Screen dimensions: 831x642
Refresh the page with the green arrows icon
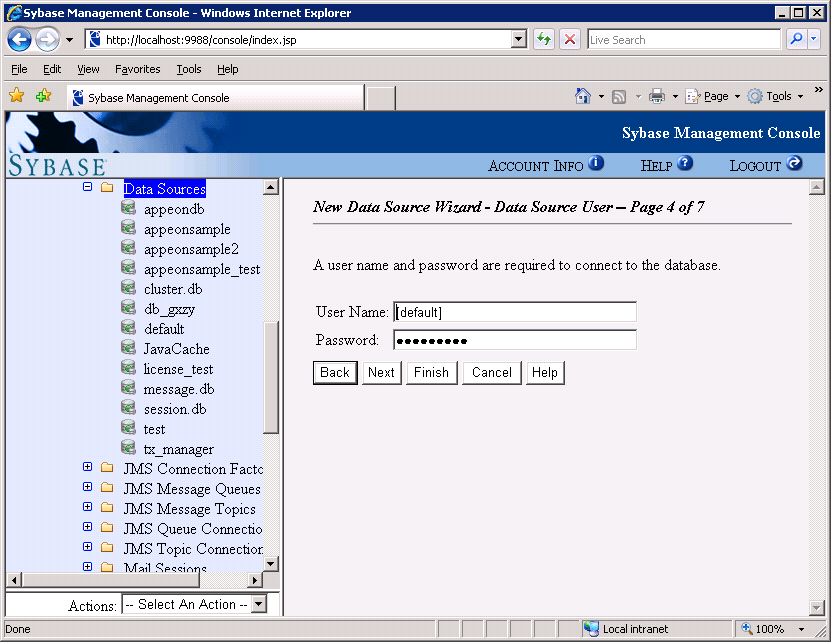(544, 39)
